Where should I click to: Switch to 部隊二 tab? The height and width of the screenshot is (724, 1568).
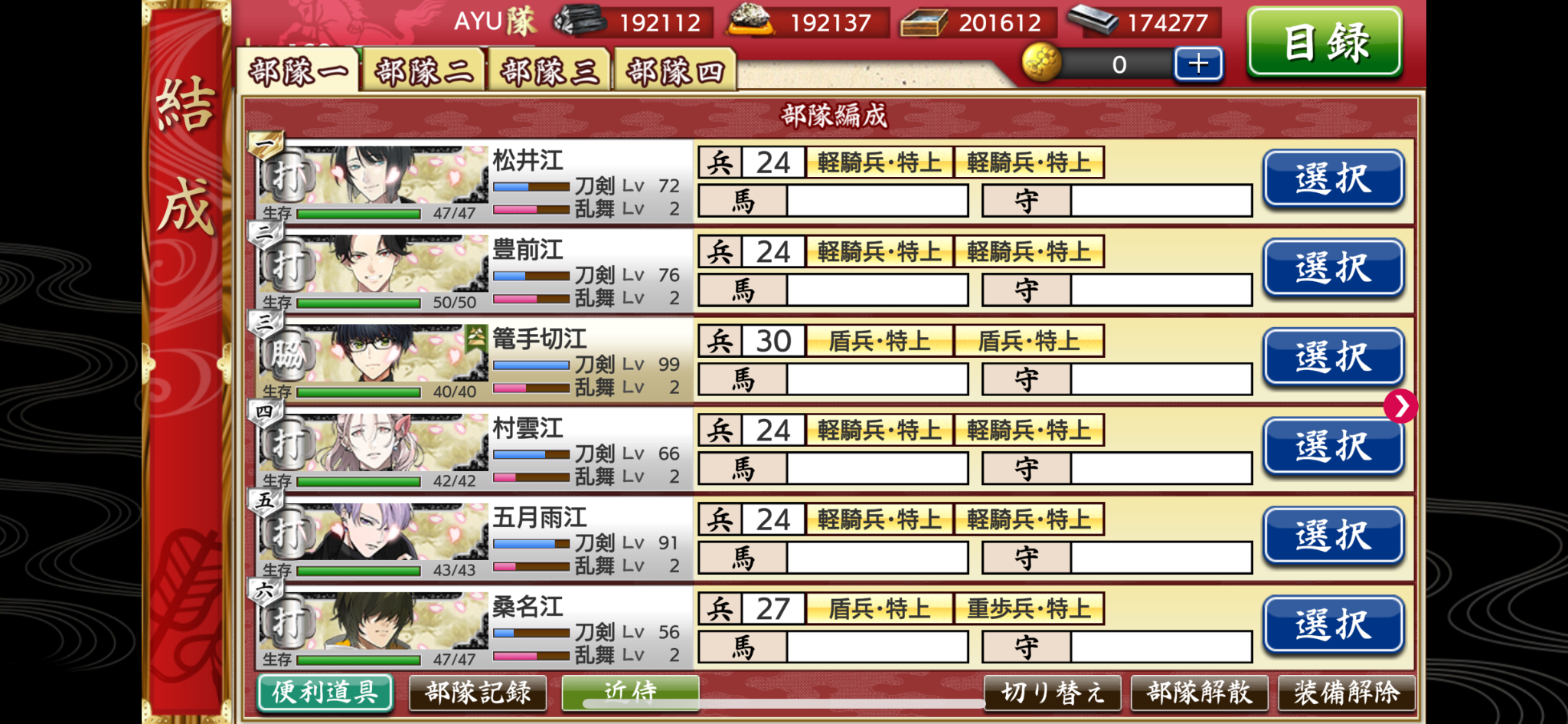[423, 71]
